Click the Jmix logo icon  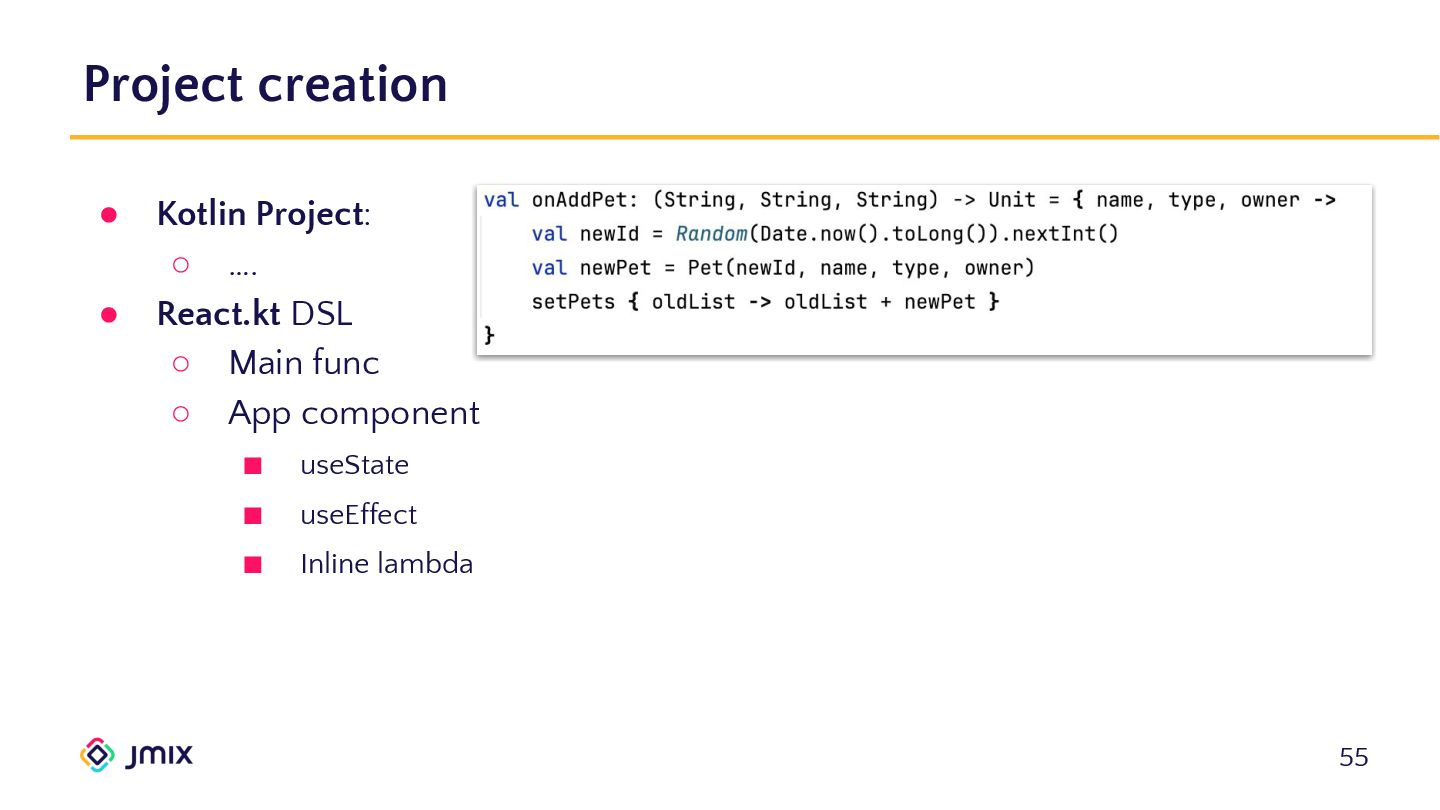click(97, 755)
